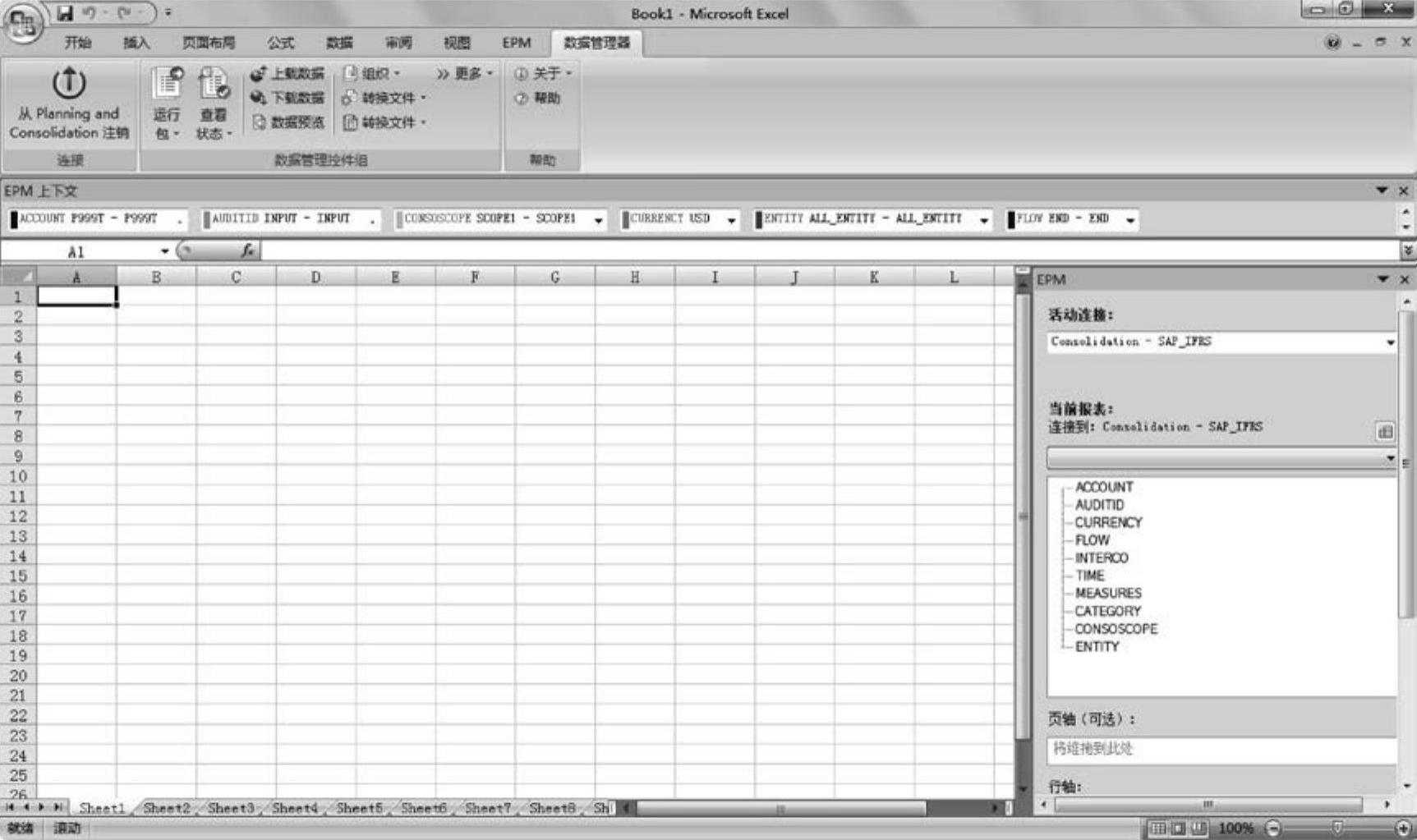
Task: Open CONSOSCOPE SCOPE1 context dropdown
Action: [599, 220]
